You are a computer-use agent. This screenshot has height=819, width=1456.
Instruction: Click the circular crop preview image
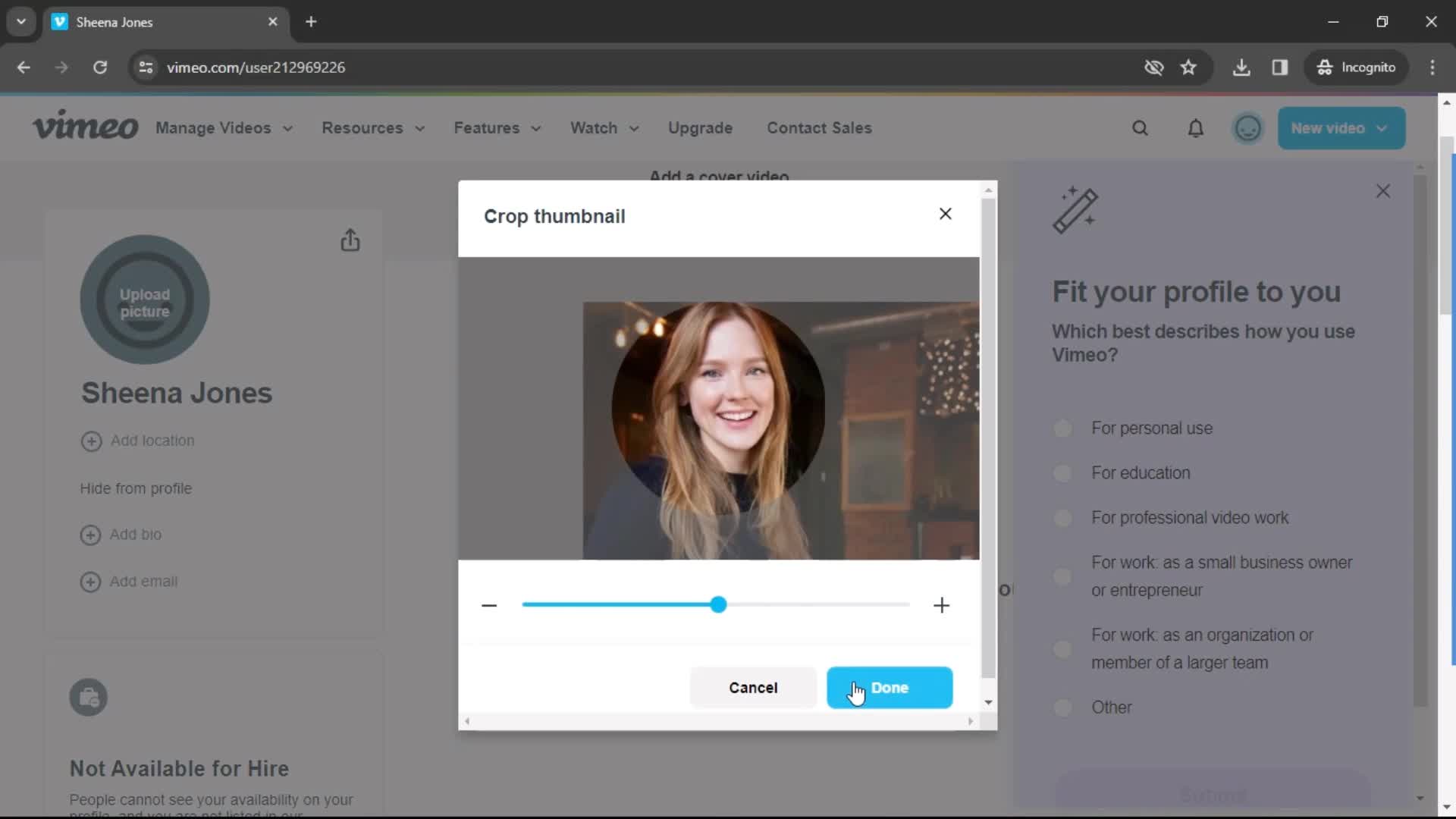(x=718, y=409)
